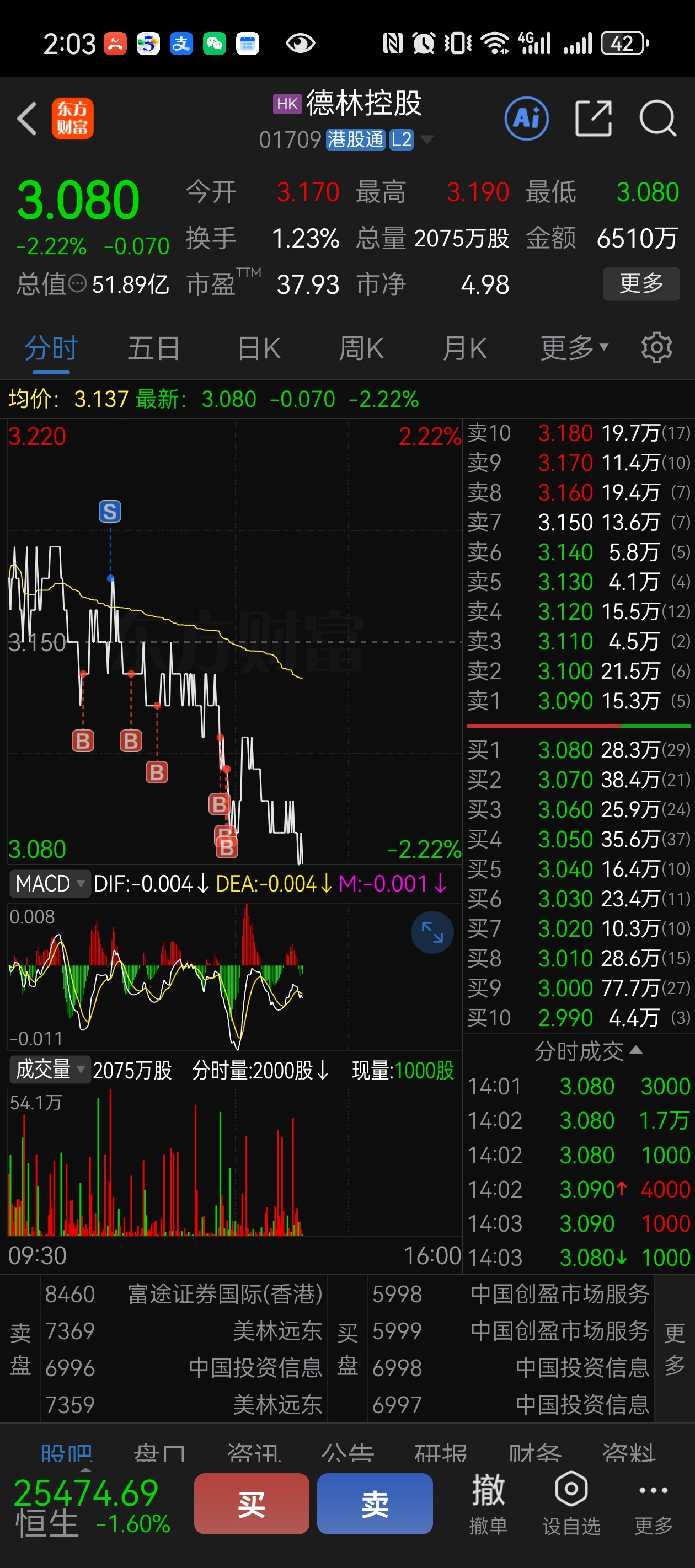
Task: Expand stock code dropdown arrow
Action: [x=427, y=139]
